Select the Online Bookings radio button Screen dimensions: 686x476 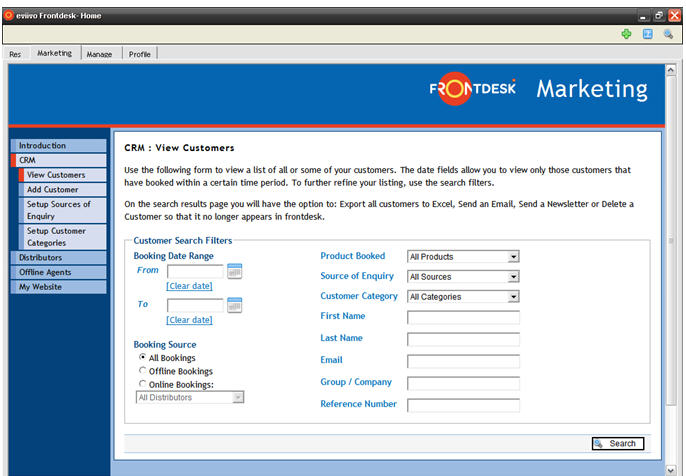(142, 384)
